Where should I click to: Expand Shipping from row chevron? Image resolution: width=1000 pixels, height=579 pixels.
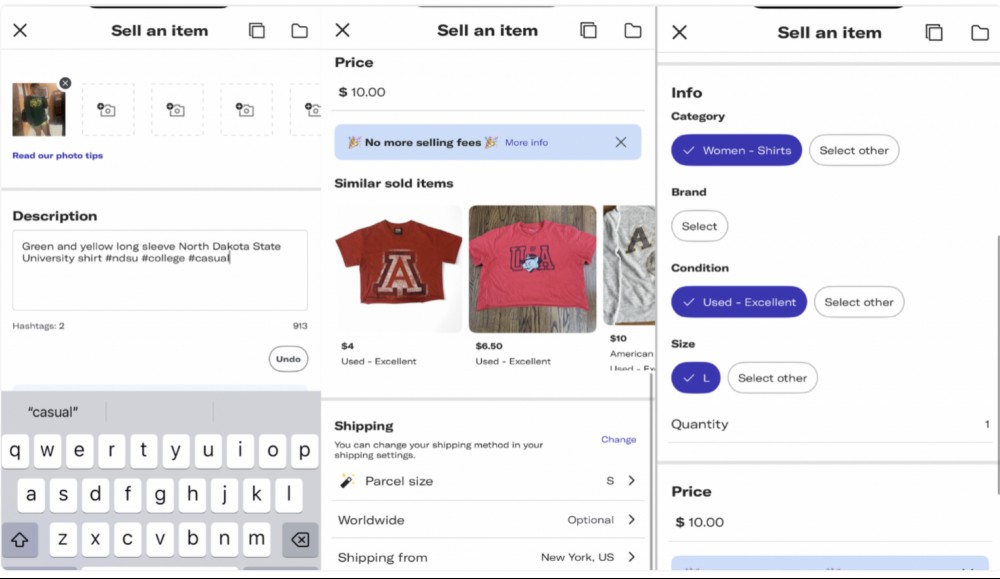pos(631,557)
